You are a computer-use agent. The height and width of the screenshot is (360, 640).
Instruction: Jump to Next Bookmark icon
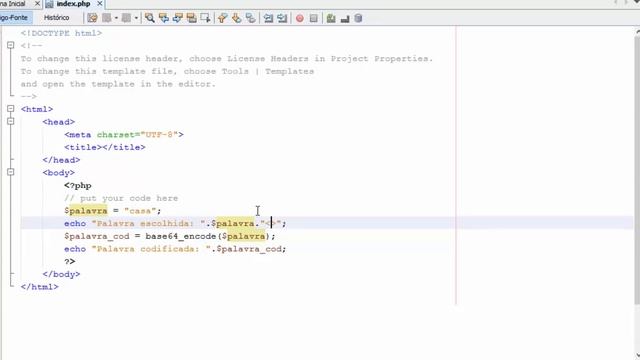236,18
